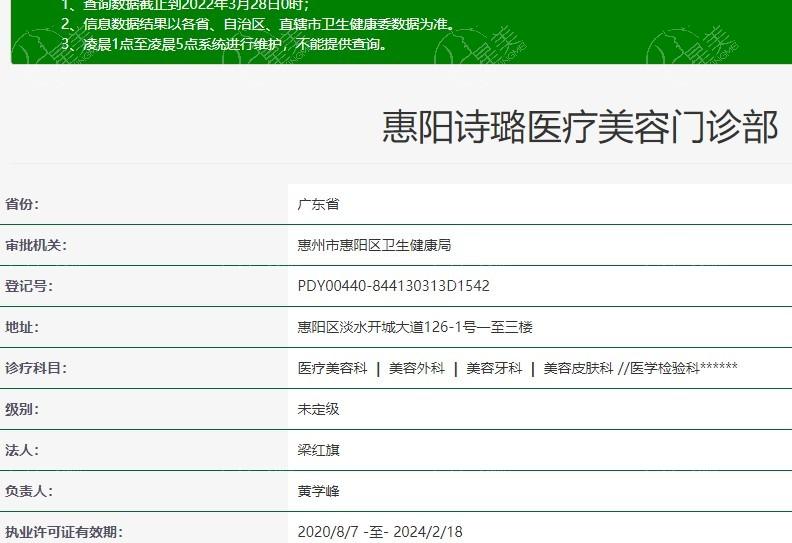792x543 pixels.
Task: Click the 负责人 label
Action: pos(29,490)
